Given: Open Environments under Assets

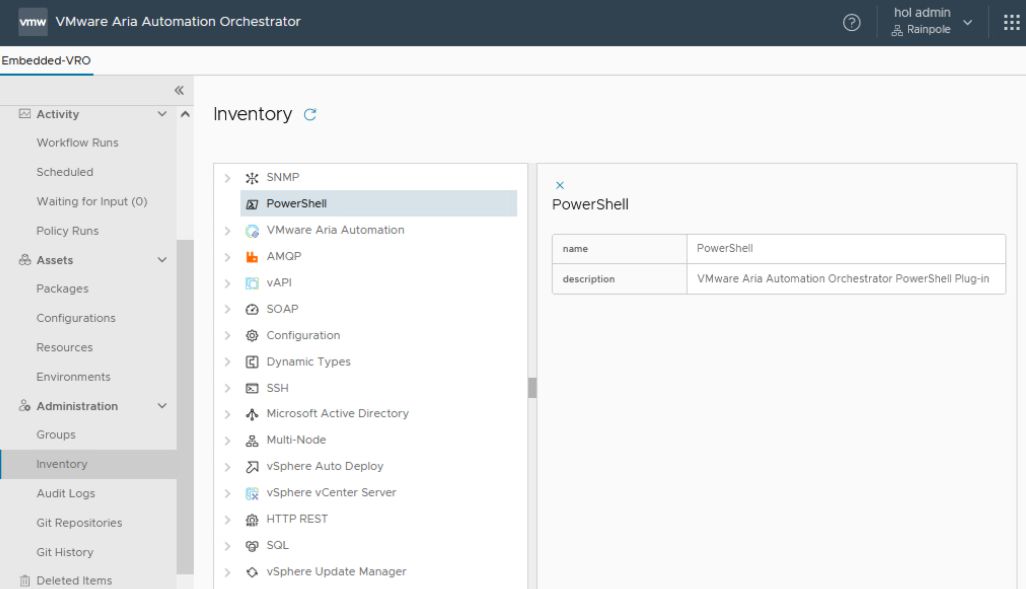Looking at the screenshot, I should (73, 377).
